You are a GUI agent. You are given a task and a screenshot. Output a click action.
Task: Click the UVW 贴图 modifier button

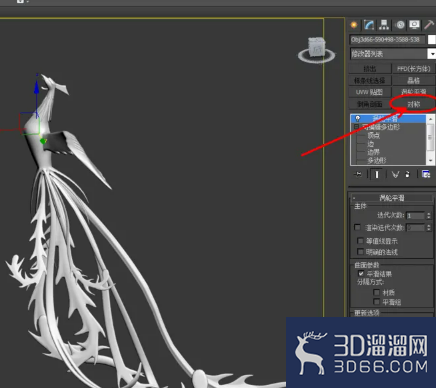[370, 92]
